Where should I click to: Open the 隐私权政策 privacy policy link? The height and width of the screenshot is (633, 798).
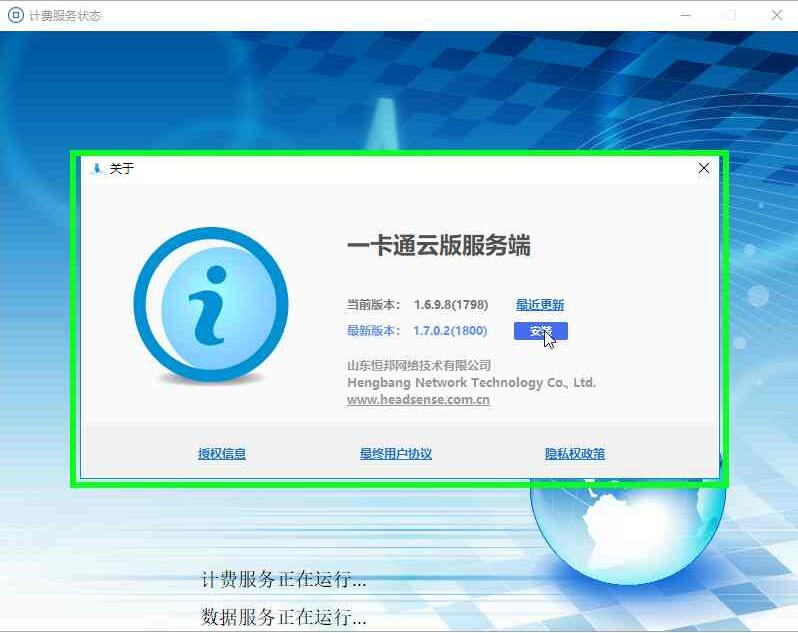click(x=575, y=453)
